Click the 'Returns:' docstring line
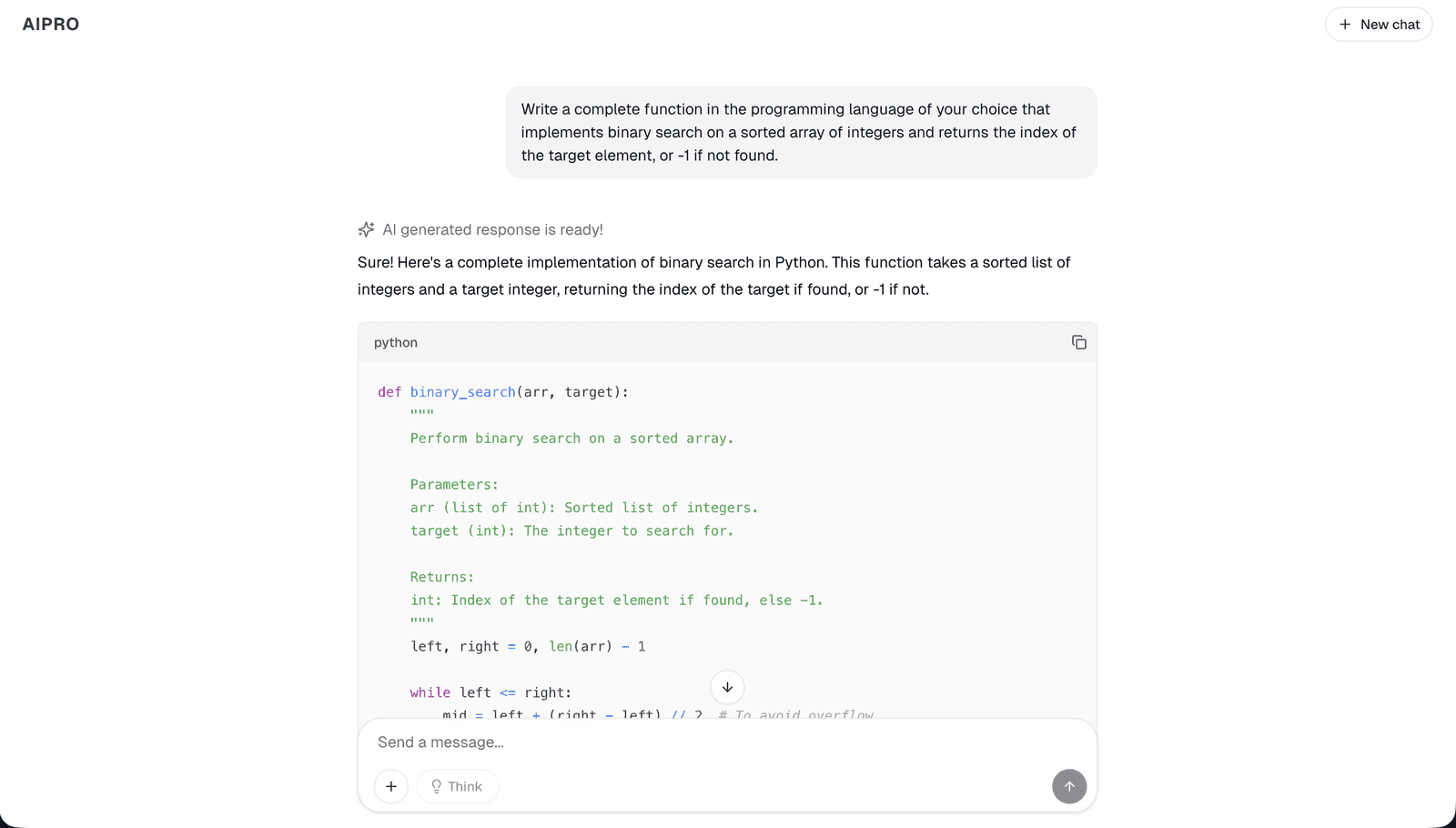Screen dimensions: 1456x828 (442, 577)
